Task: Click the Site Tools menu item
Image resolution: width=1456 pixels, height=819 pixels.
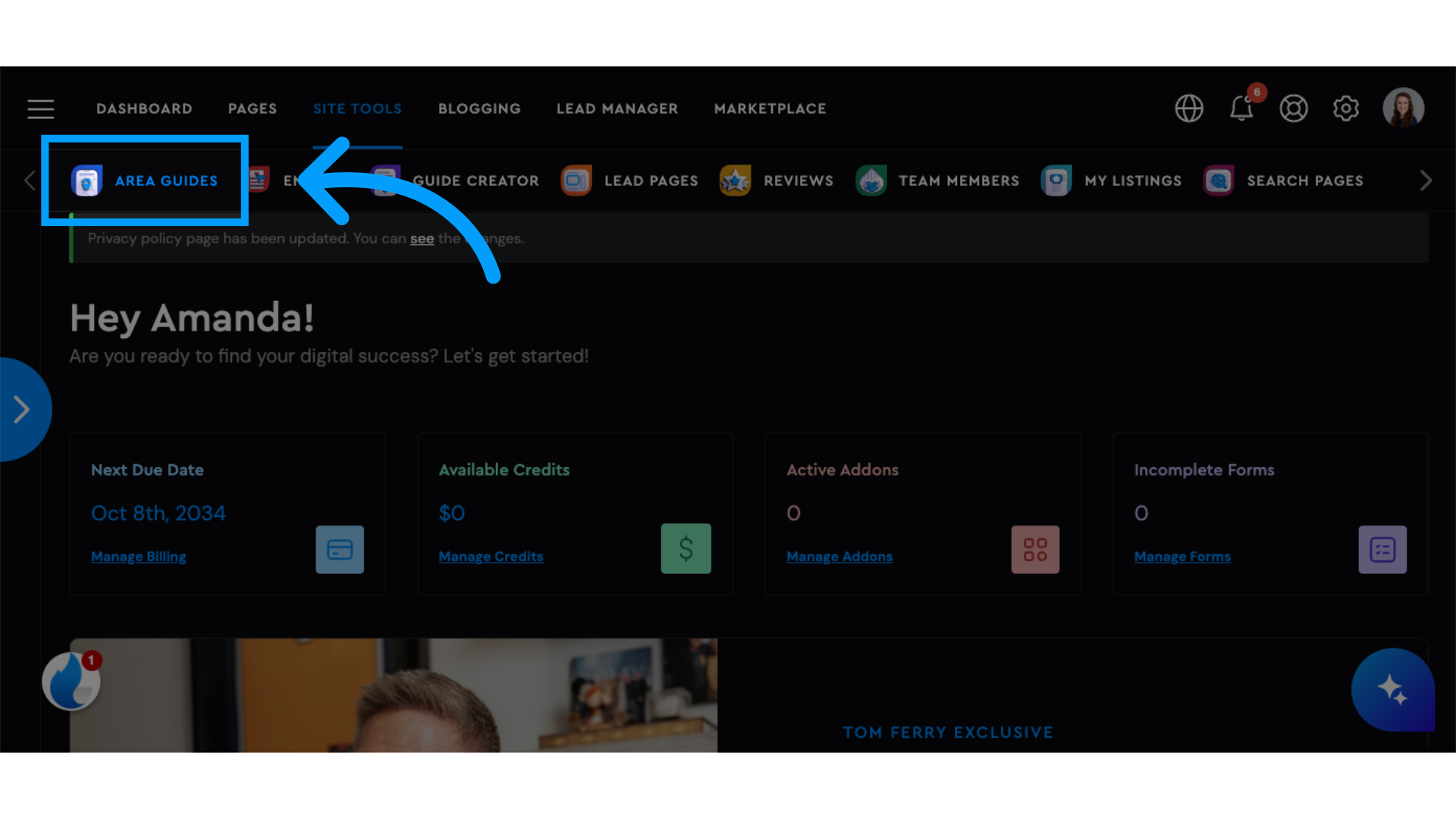Action: (x=358, y=108)
